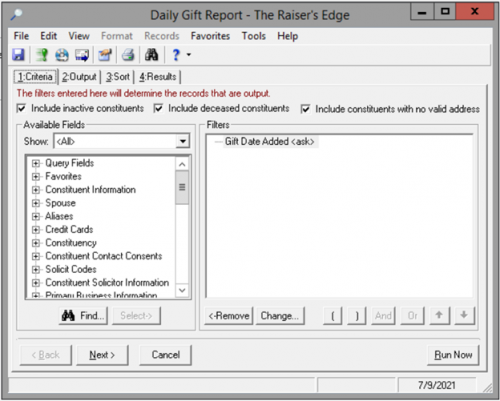This screenshot has height=401, width=500.
Task: Click the fields list scroll down arrow
Action: point(182,290)
